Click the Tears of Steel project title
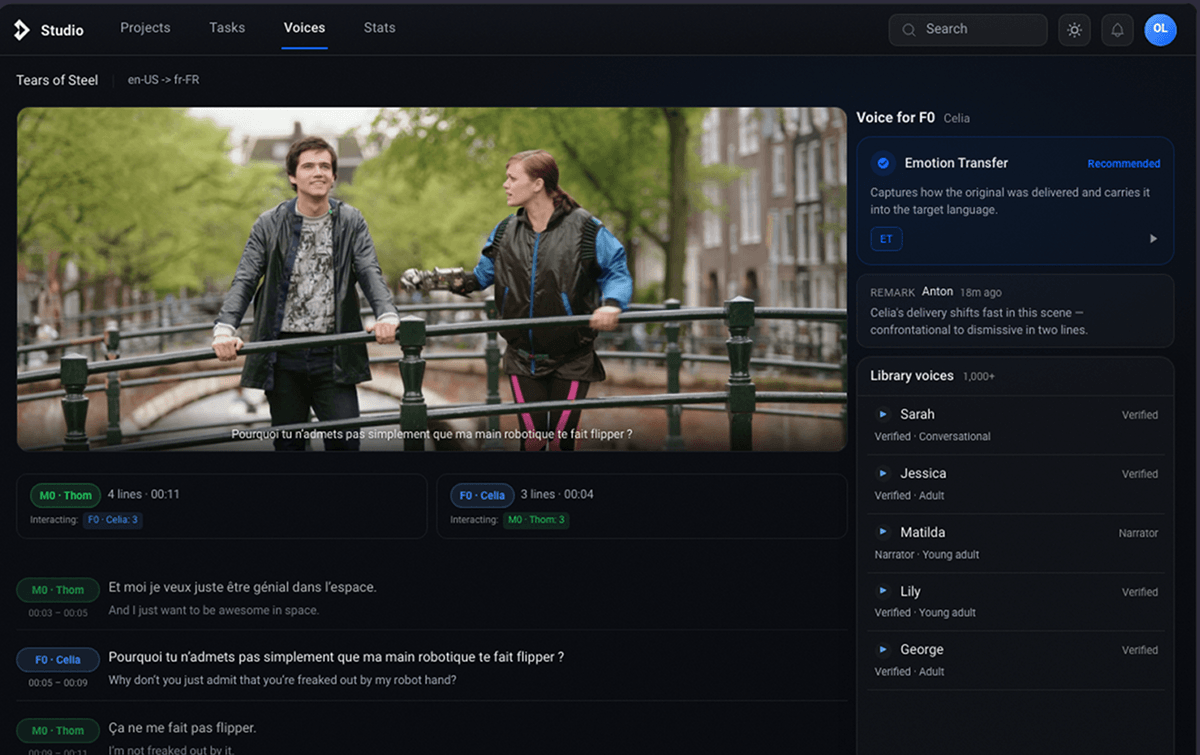 click(x=57, y=80)
